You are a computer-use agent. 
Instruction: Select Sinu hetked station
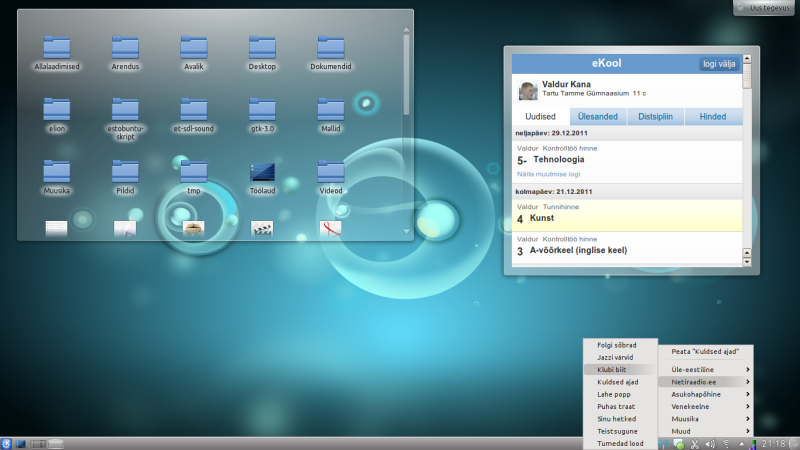pos(620,418)
